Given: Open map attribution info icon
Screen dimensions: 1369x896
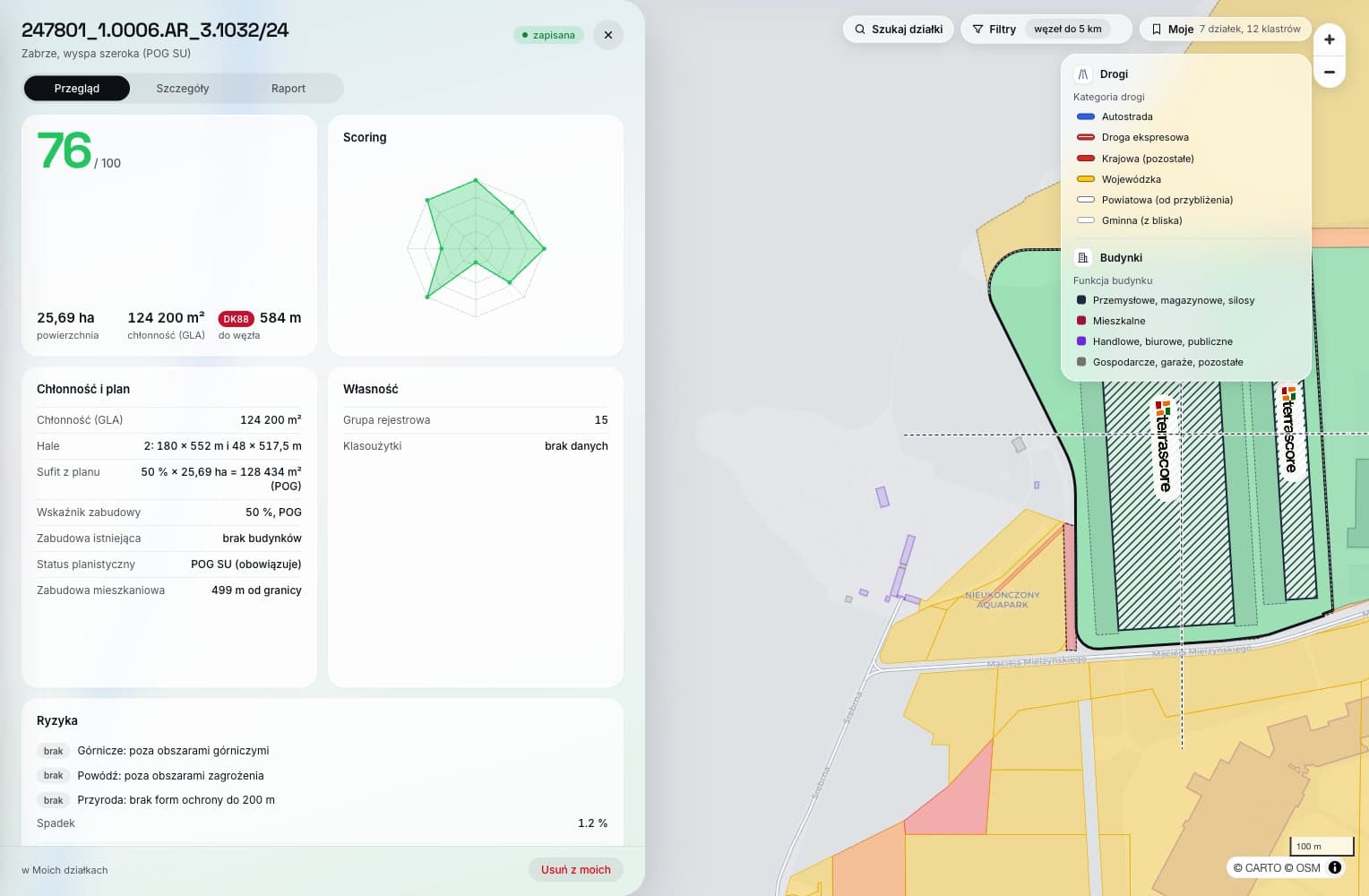Looking at the screenshot, I should [1335, 867].
